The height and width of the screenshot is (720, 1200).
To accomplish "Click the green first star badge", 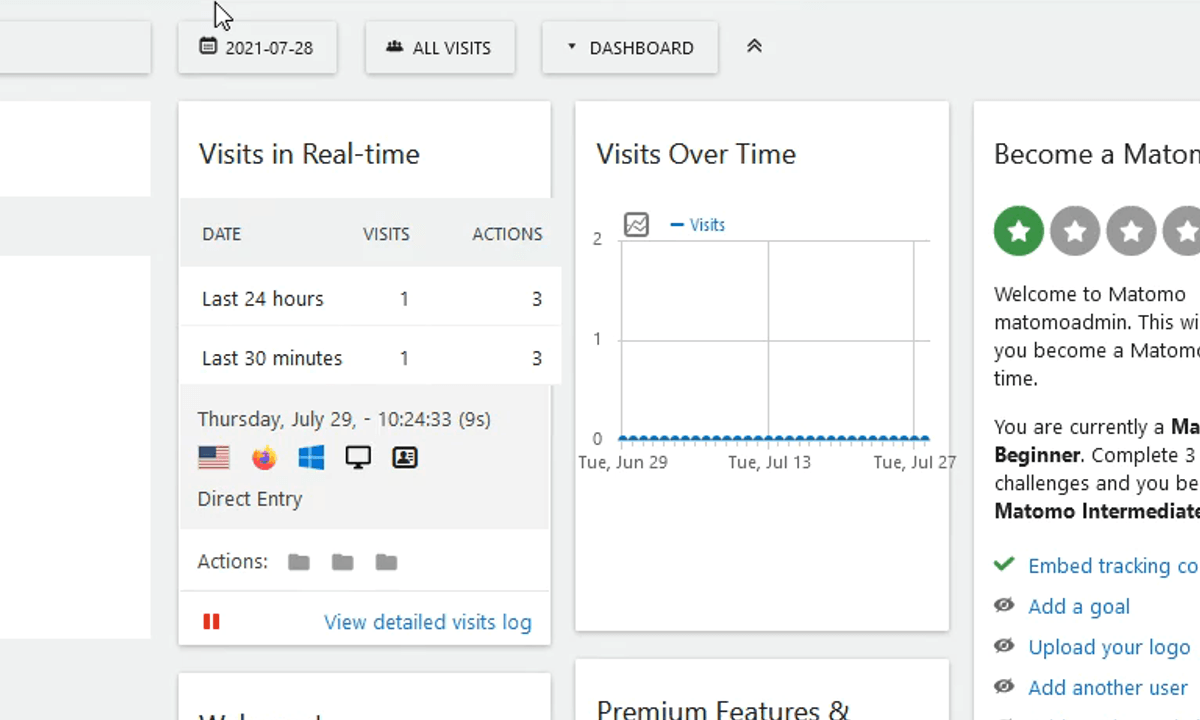I will pyautogui.click(x=1019, y=231).
